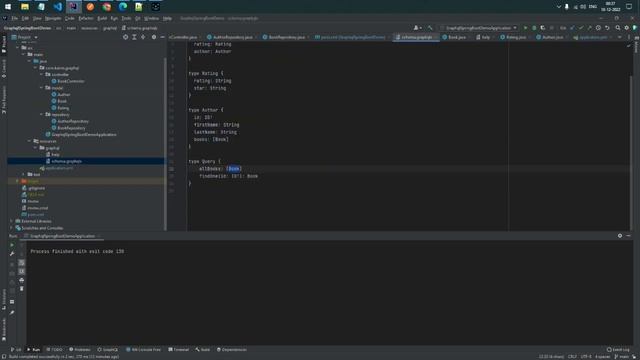Open the Window menu
Image resolution: width=640 pixels, height=360 pixels.
[x=151, y=18]
